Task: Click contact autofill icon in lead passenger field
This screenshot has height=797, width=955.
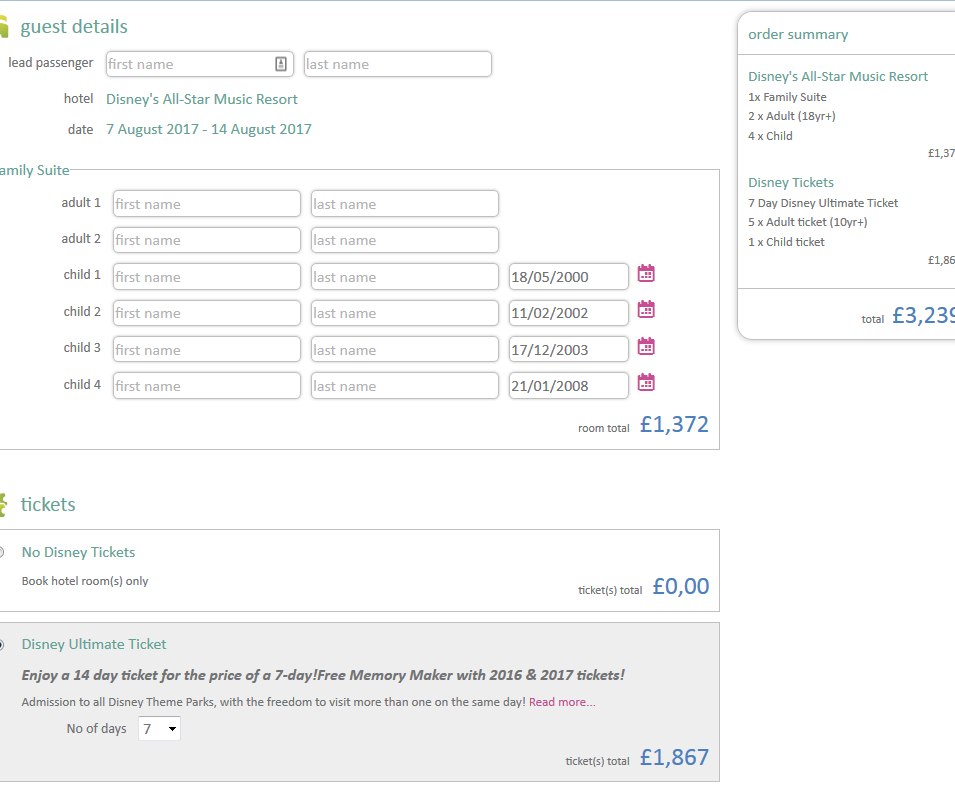Action: coord(281,64)
